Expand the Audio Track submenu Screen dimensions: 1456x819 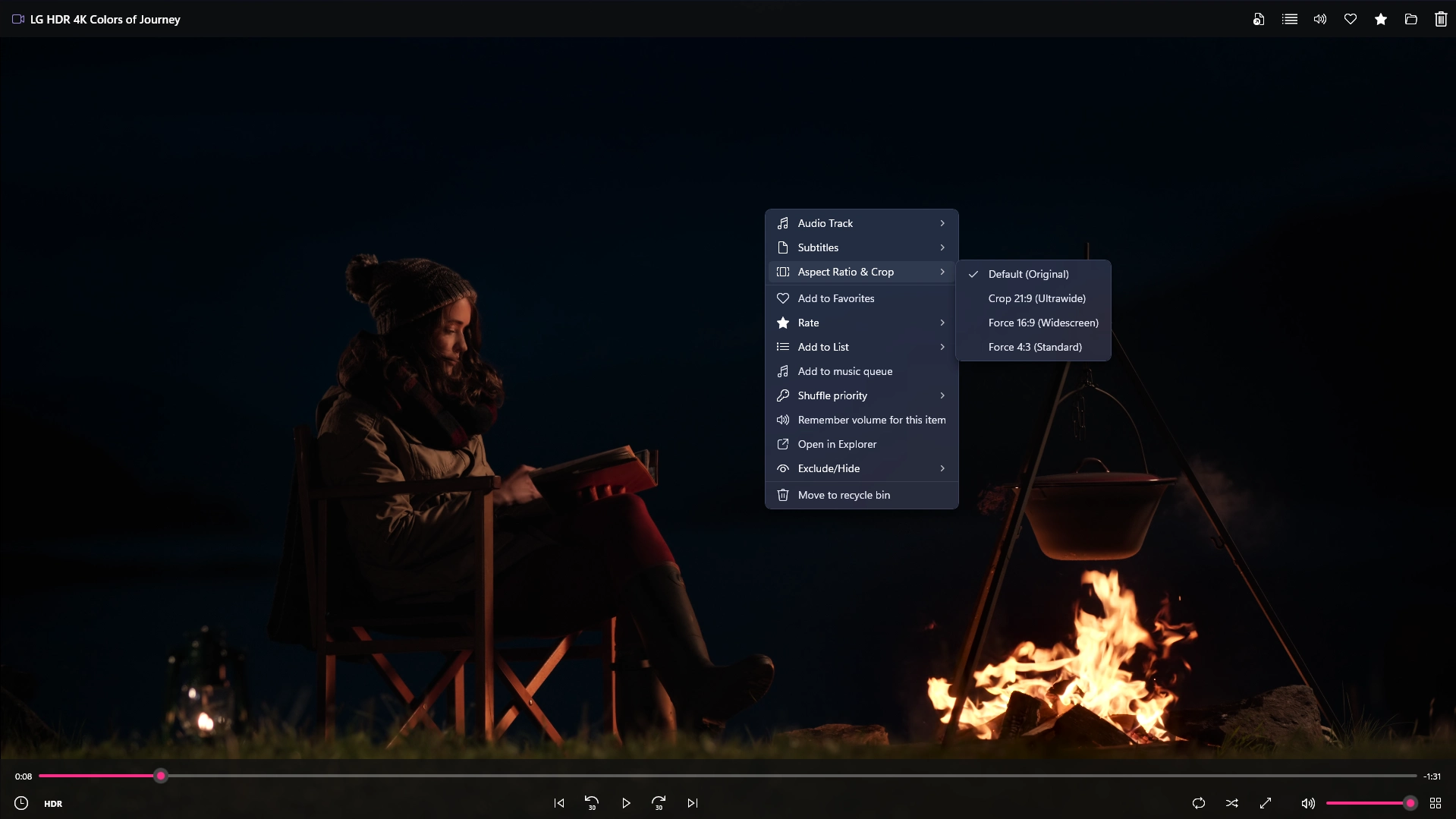861,223
